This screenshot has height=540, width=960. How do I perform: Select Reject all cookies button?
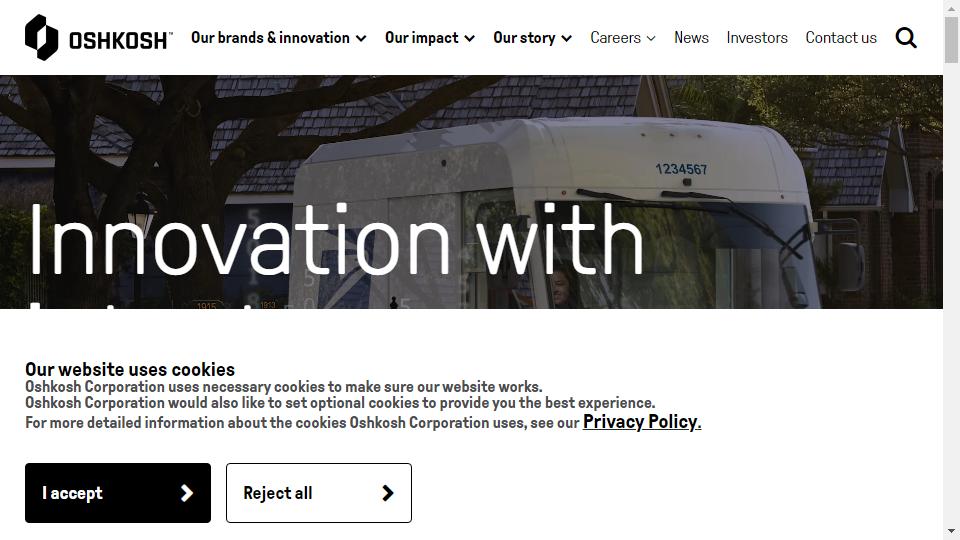click(319, 493)
